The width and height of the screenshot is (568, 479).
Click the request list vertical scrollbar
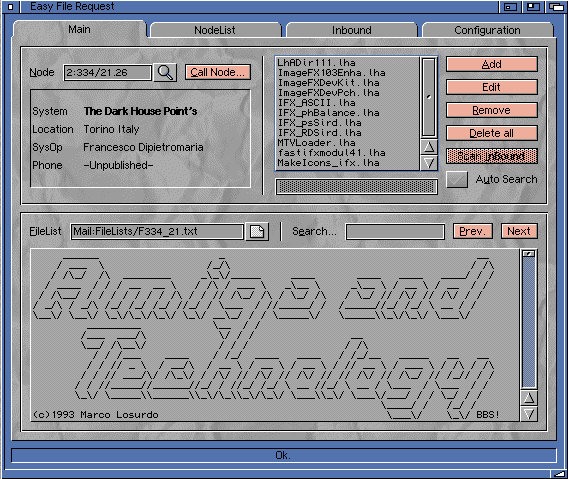click(x=429, y=97)
